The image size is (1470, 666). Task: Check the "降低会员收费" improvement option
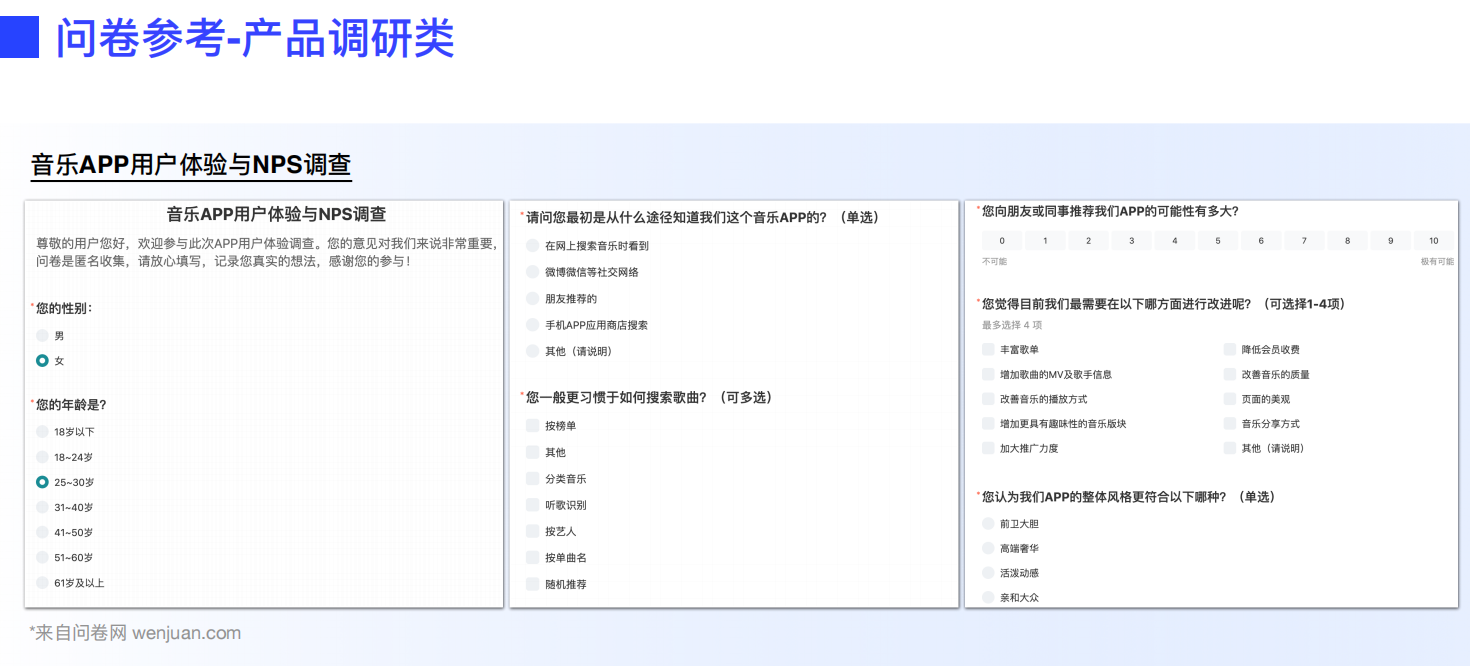coord(1227,349)
